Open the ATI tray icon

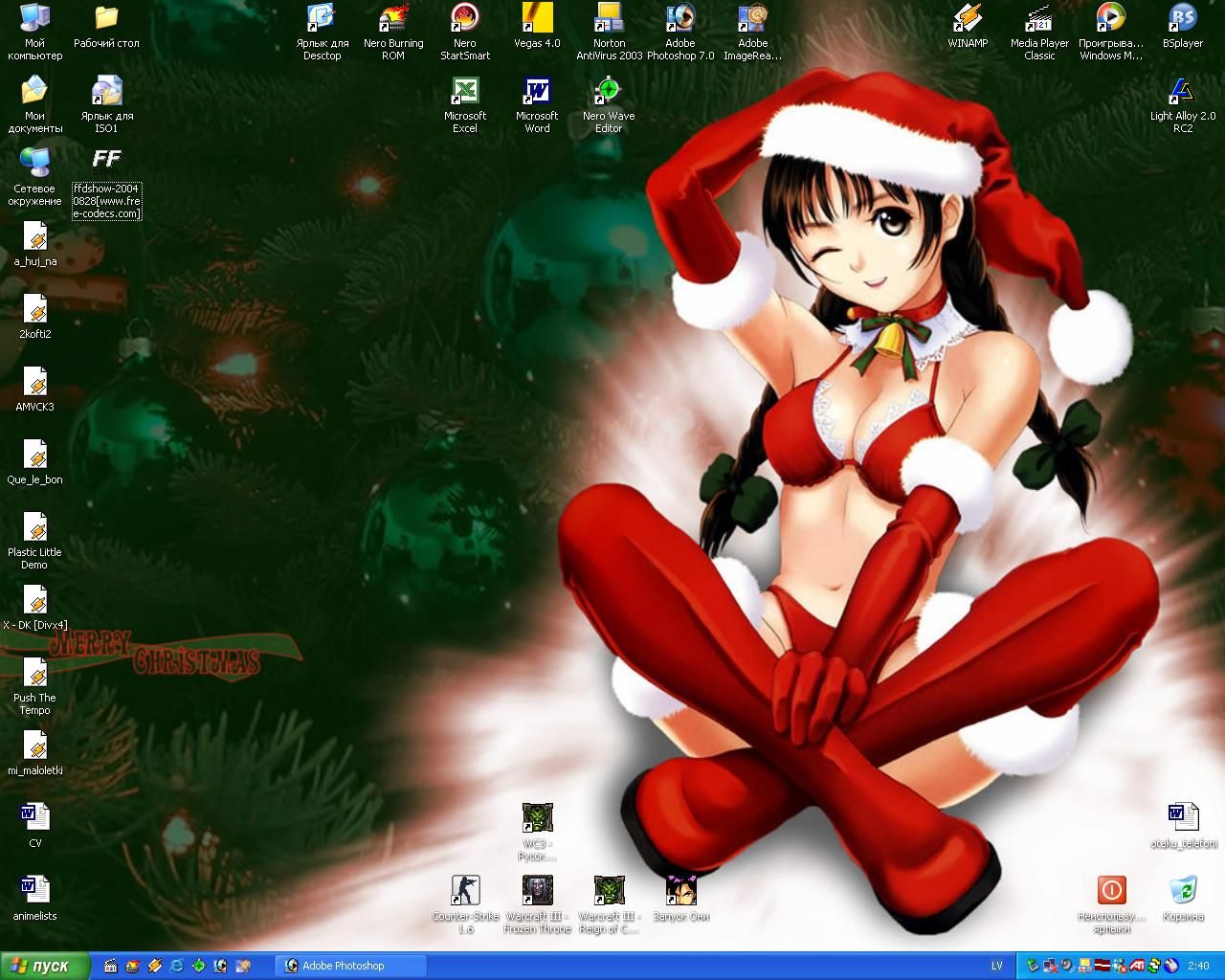1137,966
